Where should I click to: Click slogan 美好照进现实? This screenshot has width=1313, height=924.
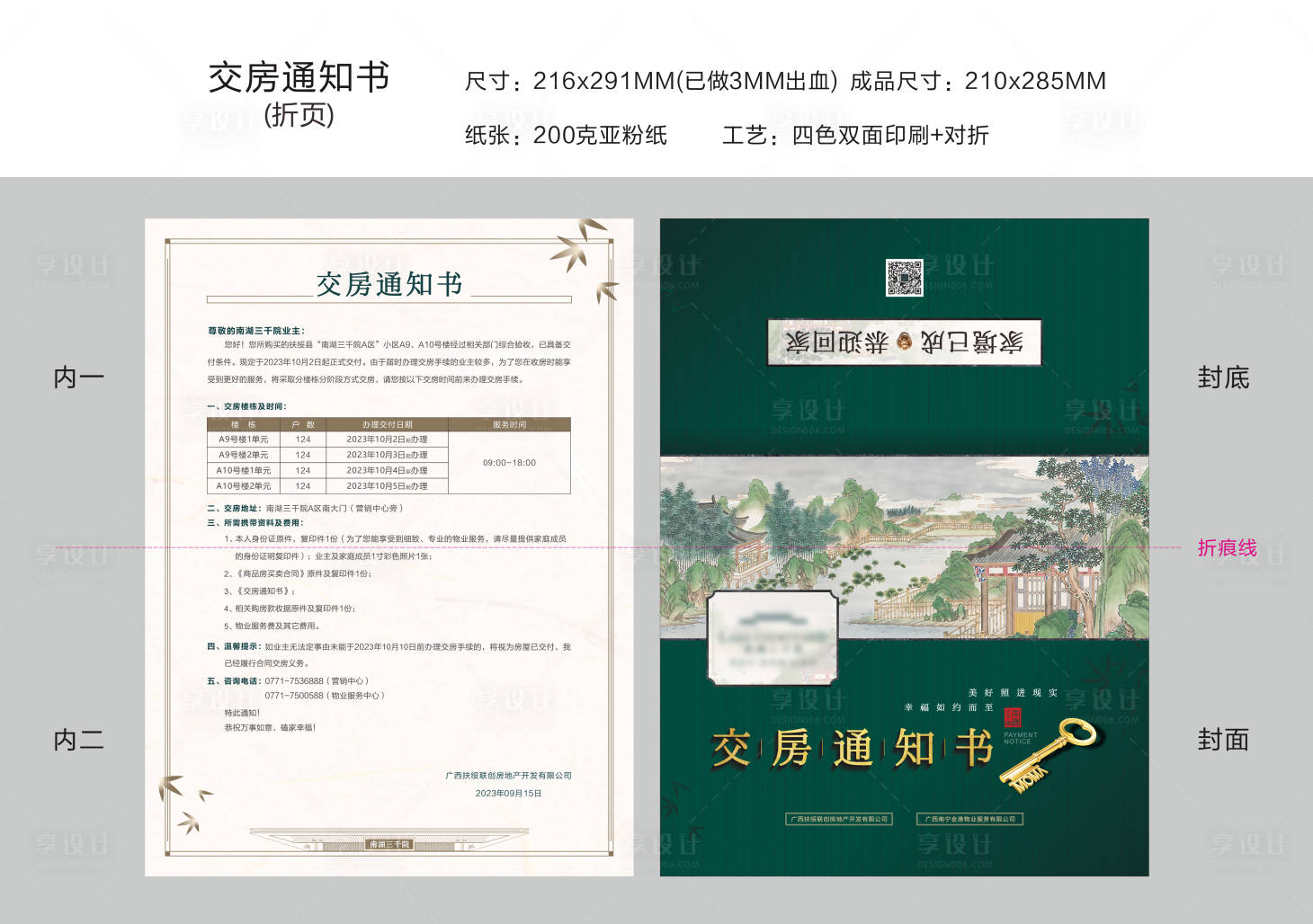pyautogui.click(x=1013, y=692)
